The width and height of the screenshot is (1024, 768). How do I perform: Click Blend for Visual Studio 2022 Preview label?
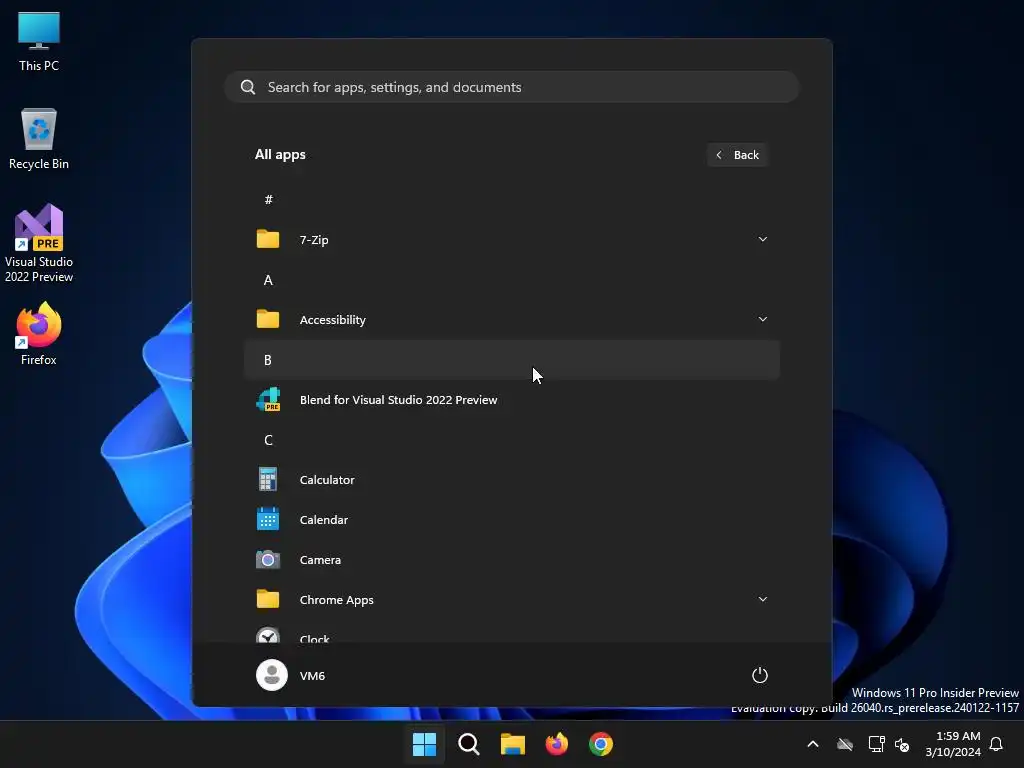coord(398,400)
